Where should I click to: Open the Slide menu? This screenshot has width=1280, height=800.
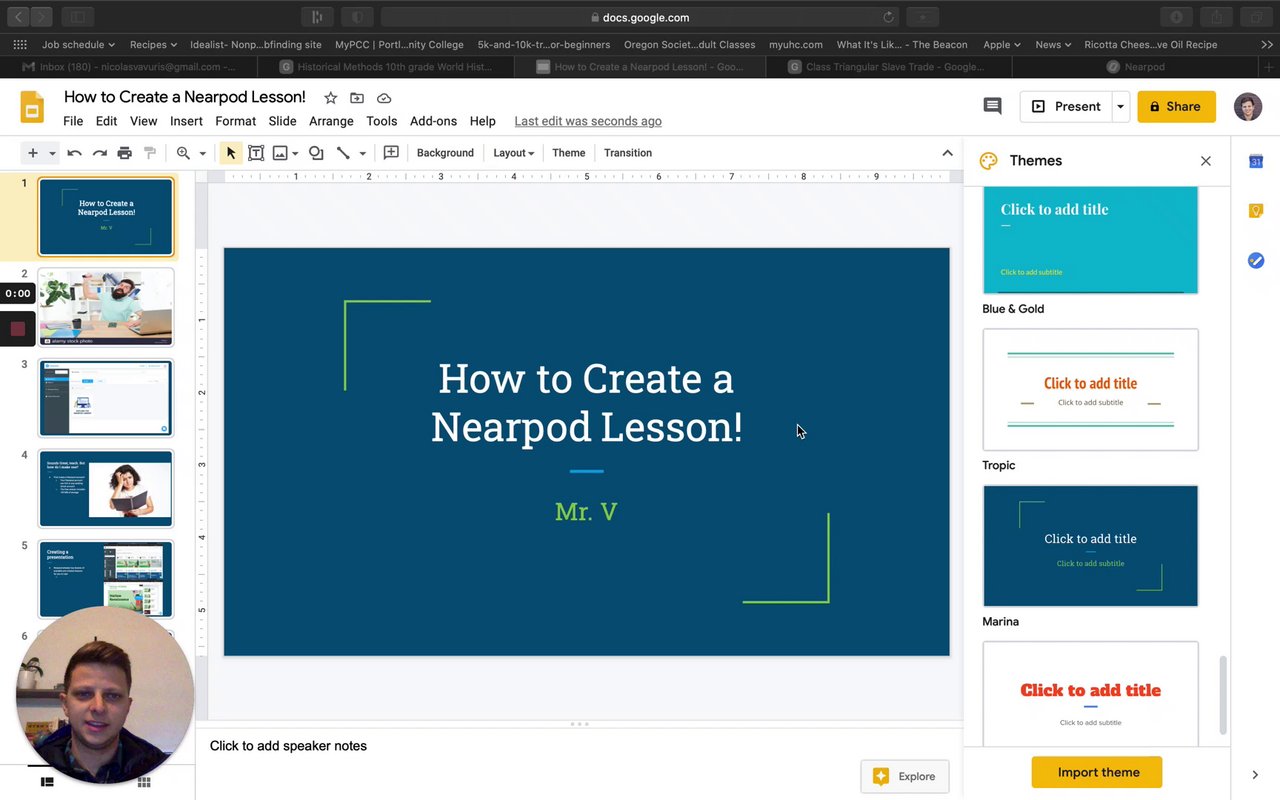point(282,121)
